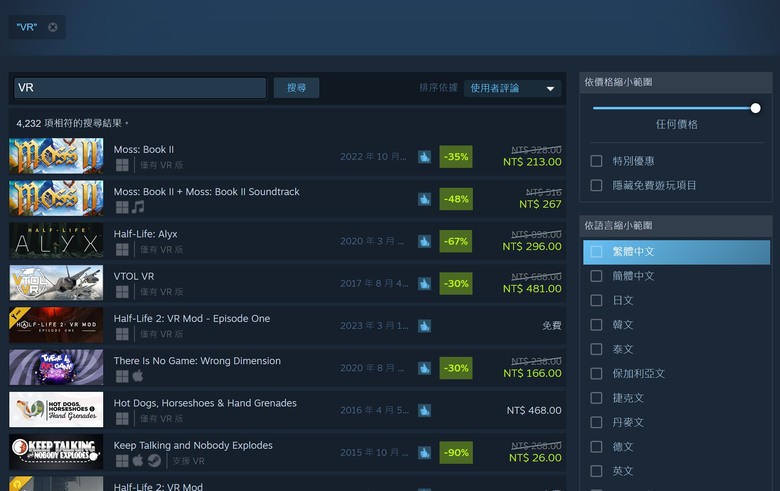Click the Windows platform icon for Half-Life: Alyx

(x=122, y=249)
